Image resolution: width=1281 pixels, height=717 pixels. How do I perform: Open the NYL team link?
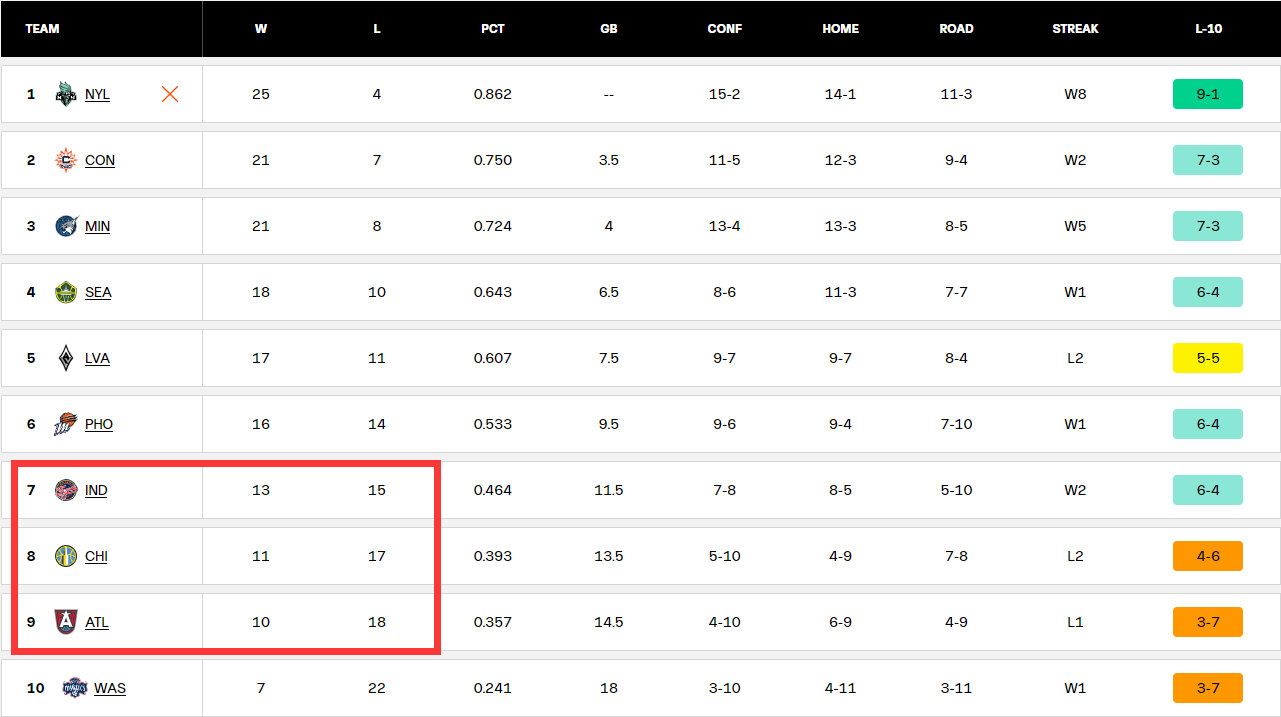97,94
